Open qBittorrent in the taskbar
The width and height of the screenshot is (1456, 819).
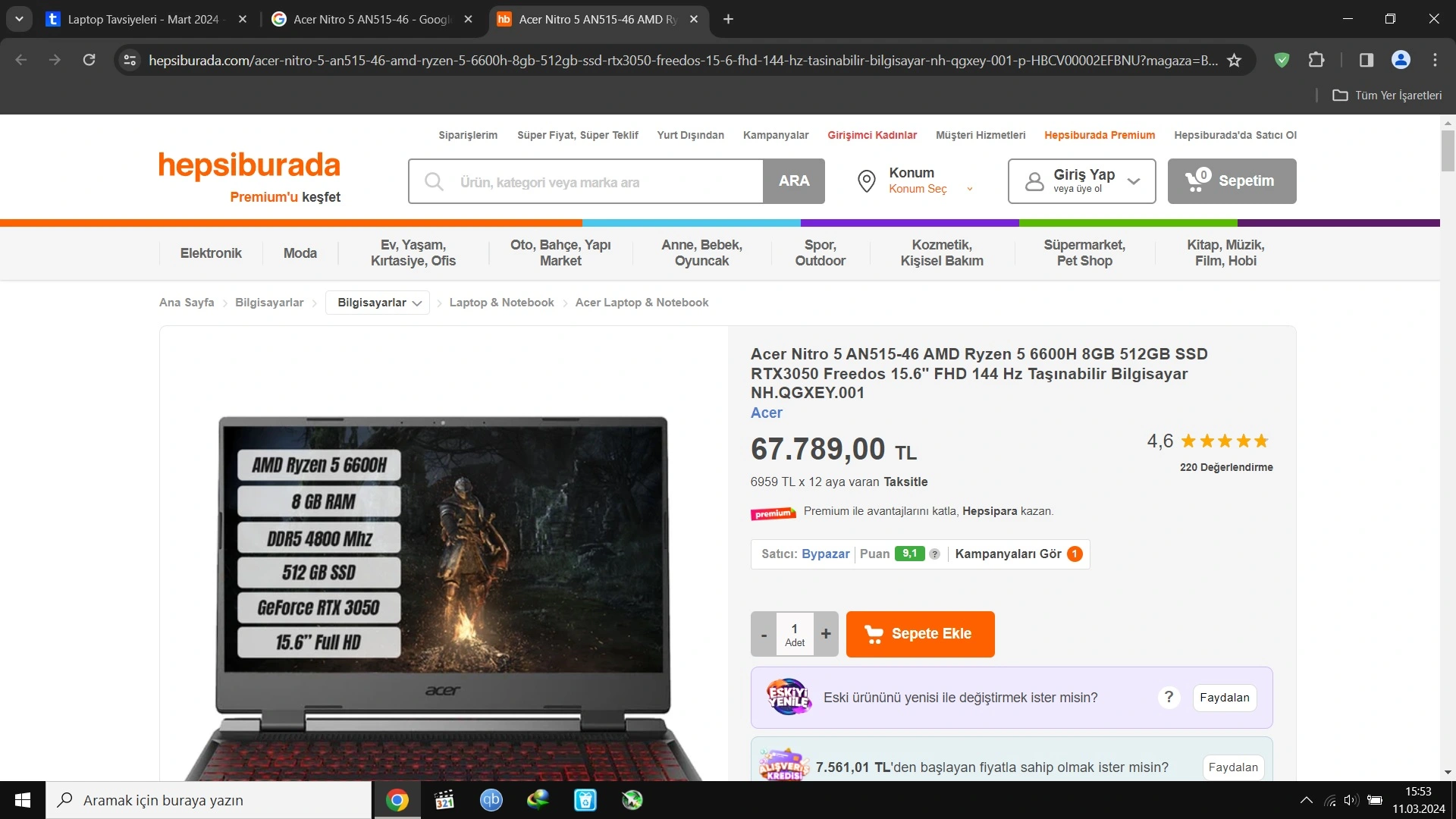point(491,800)
